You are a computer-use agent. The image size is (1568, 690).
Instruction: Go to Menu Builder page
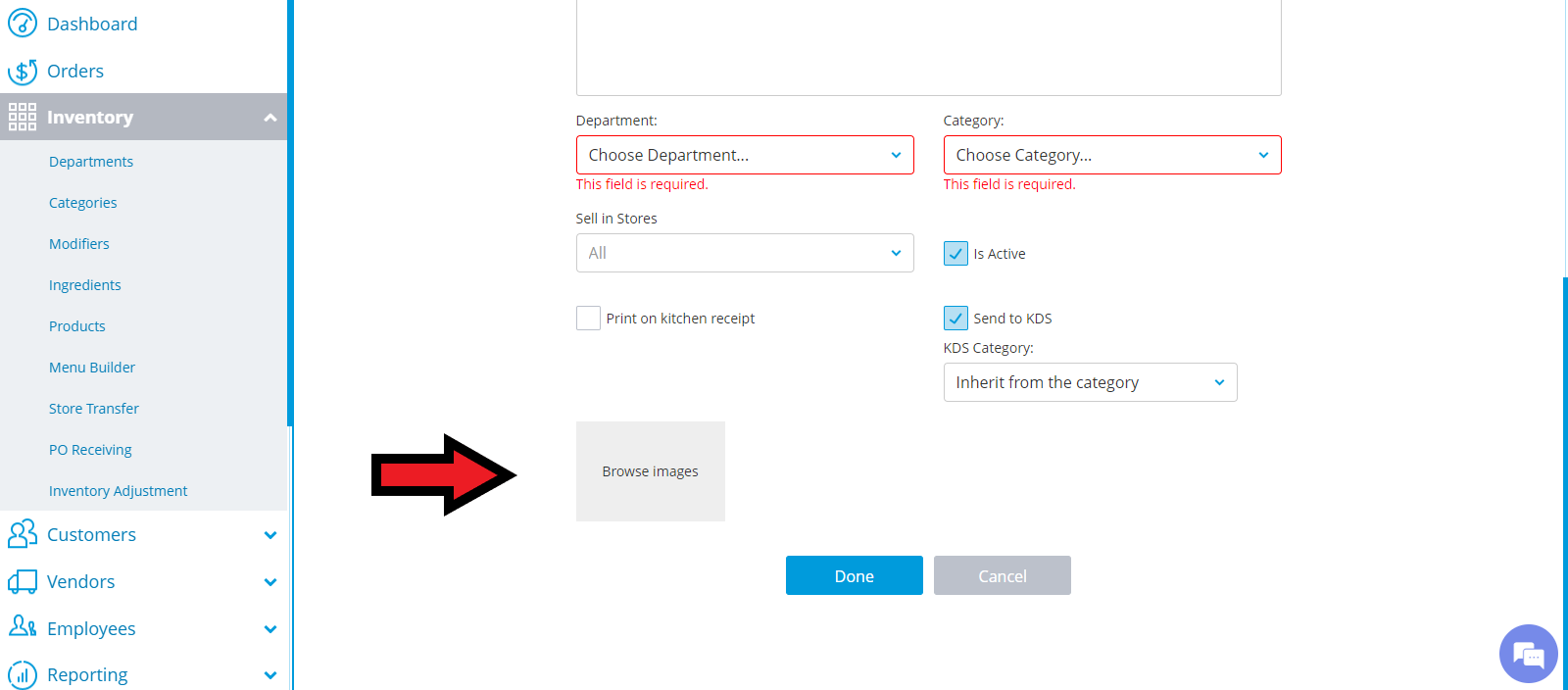click(x=92, y=368)
